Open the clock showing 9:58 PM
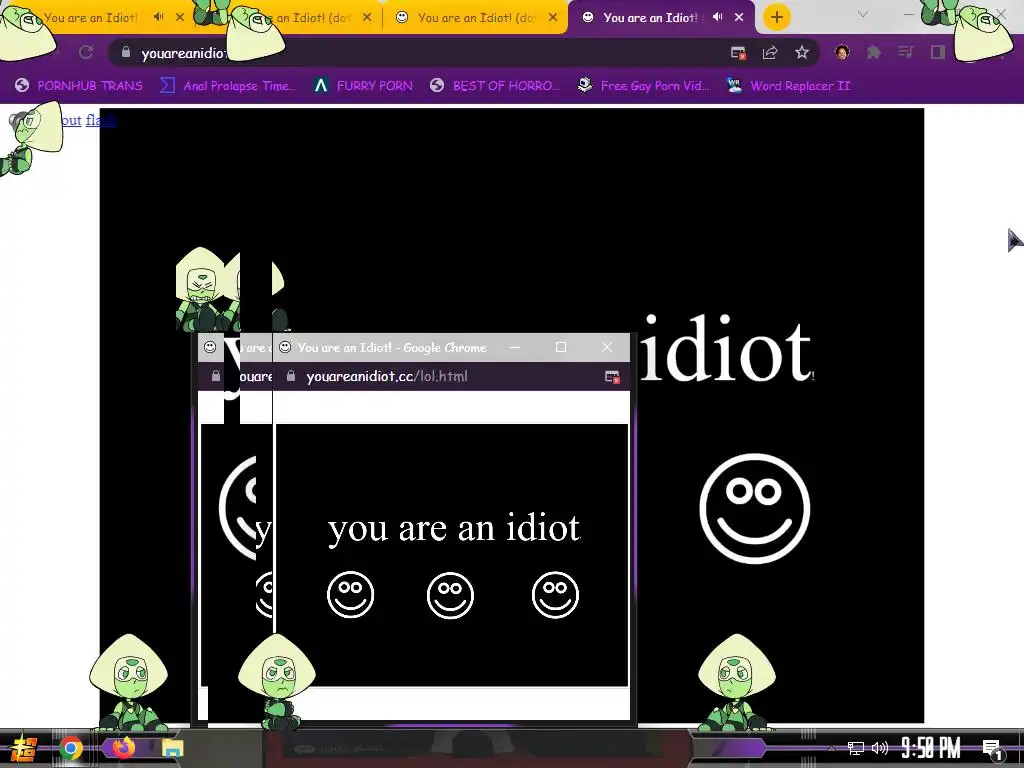 pos(931,748)
